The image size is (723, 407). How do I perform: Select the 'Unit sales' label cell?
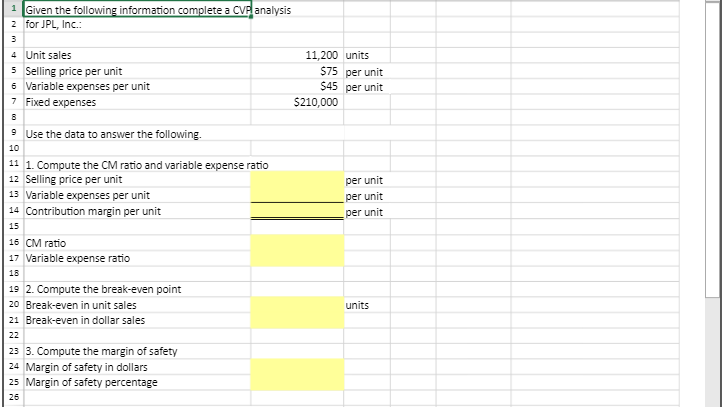tap(137, 55)
